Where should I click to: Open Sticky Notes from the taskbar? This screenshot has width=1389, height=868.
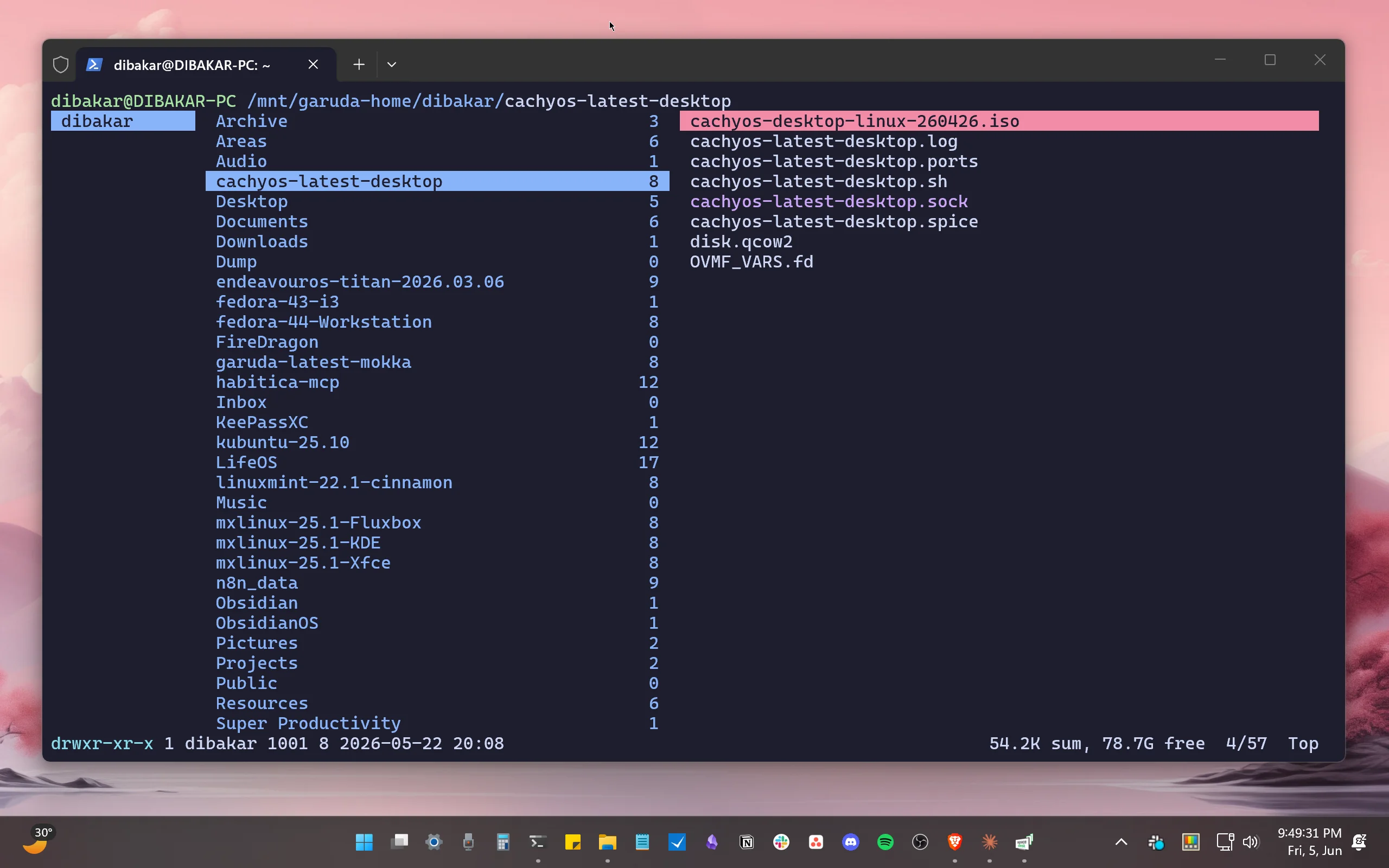tap(573, 842)
